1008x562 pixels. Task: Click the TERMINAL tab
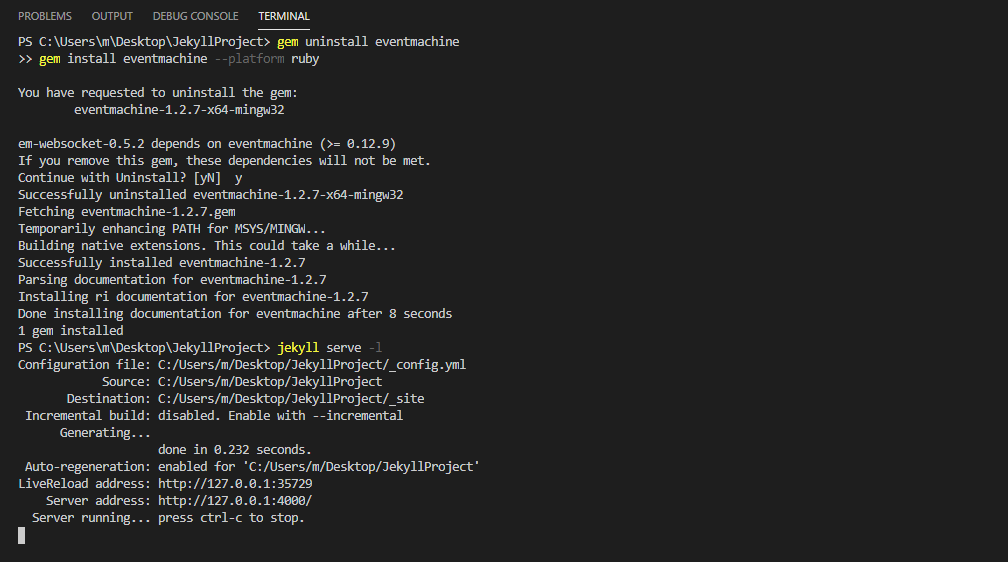coord(284,16)
